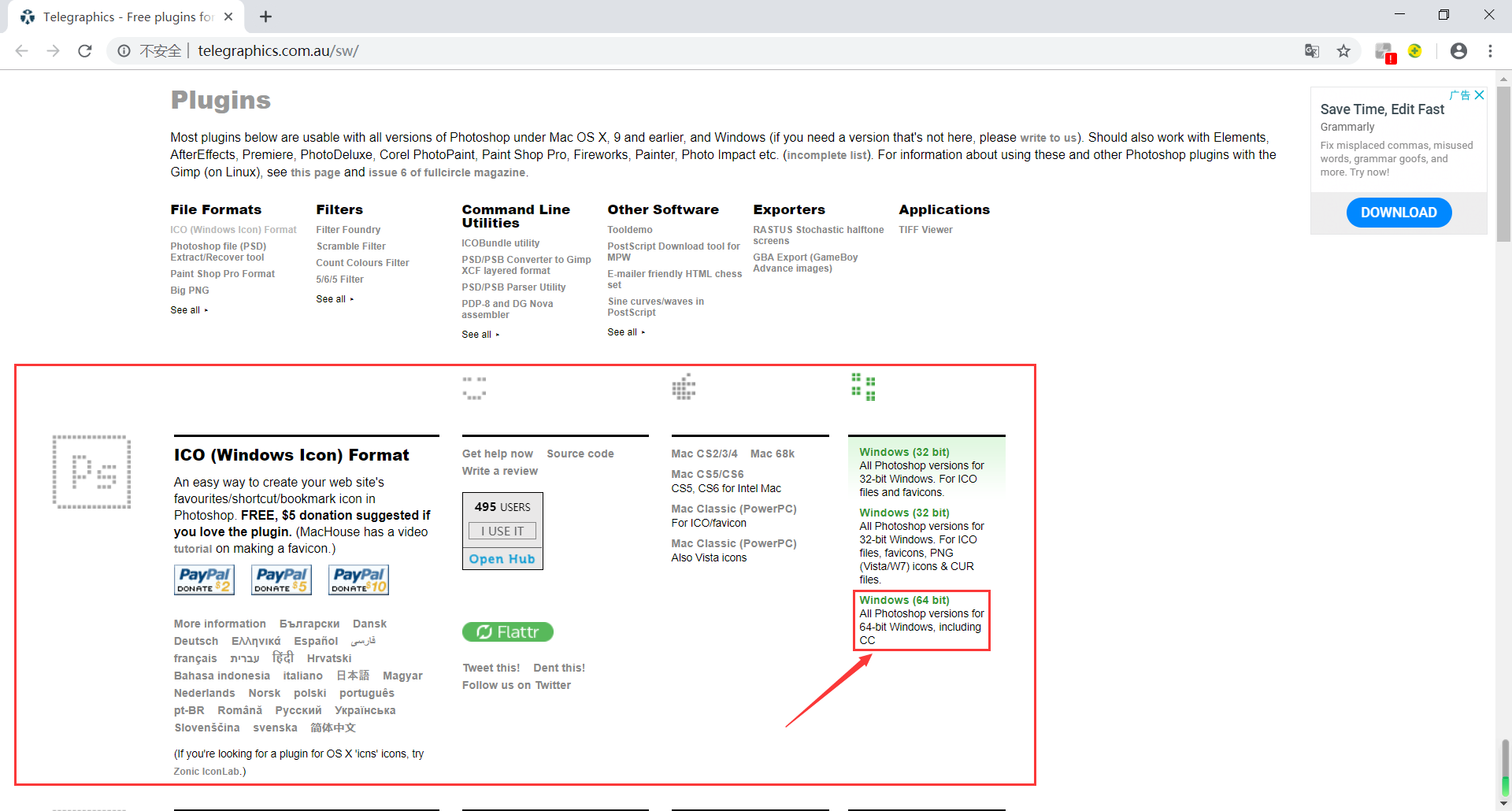
Task: Open the extension with red alert badge
Action: coord(1384,52)
